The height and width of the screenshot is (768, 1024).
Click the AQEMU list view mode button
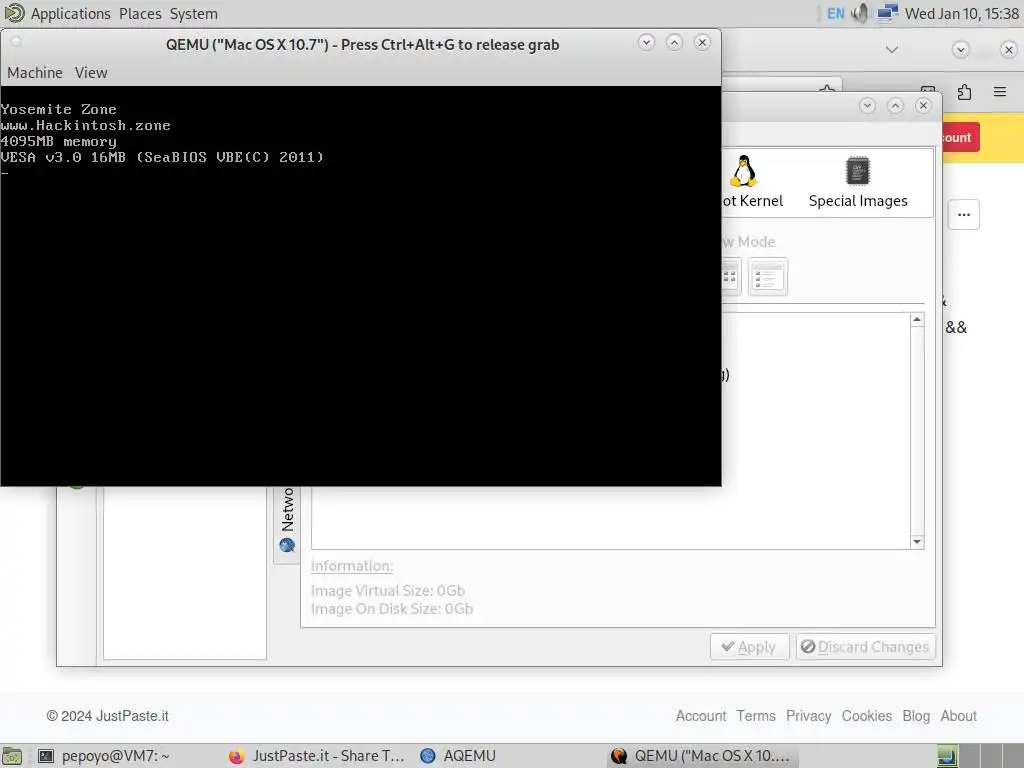[767, 277]
